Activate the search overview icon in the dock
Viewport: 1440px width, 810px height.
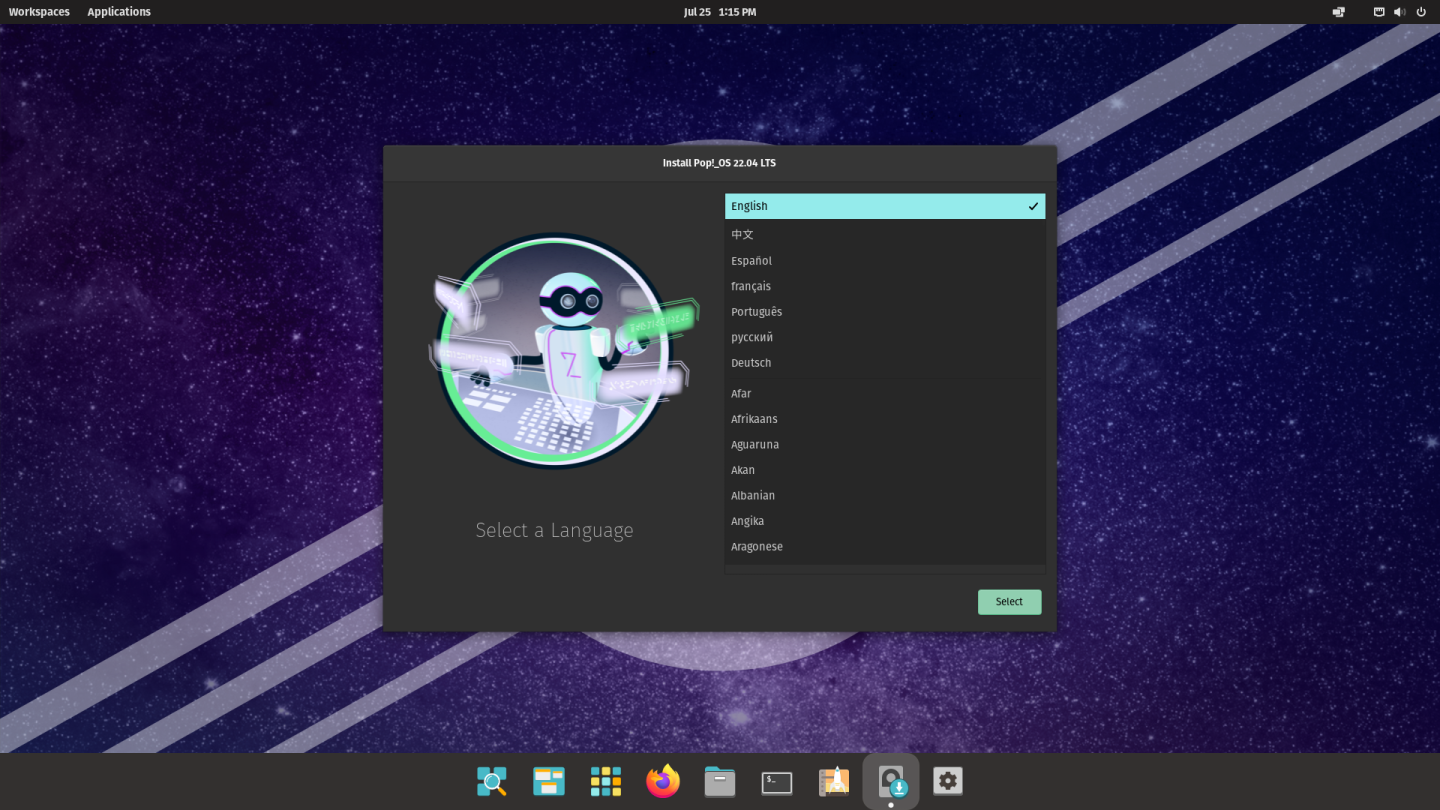click(491, 781)
